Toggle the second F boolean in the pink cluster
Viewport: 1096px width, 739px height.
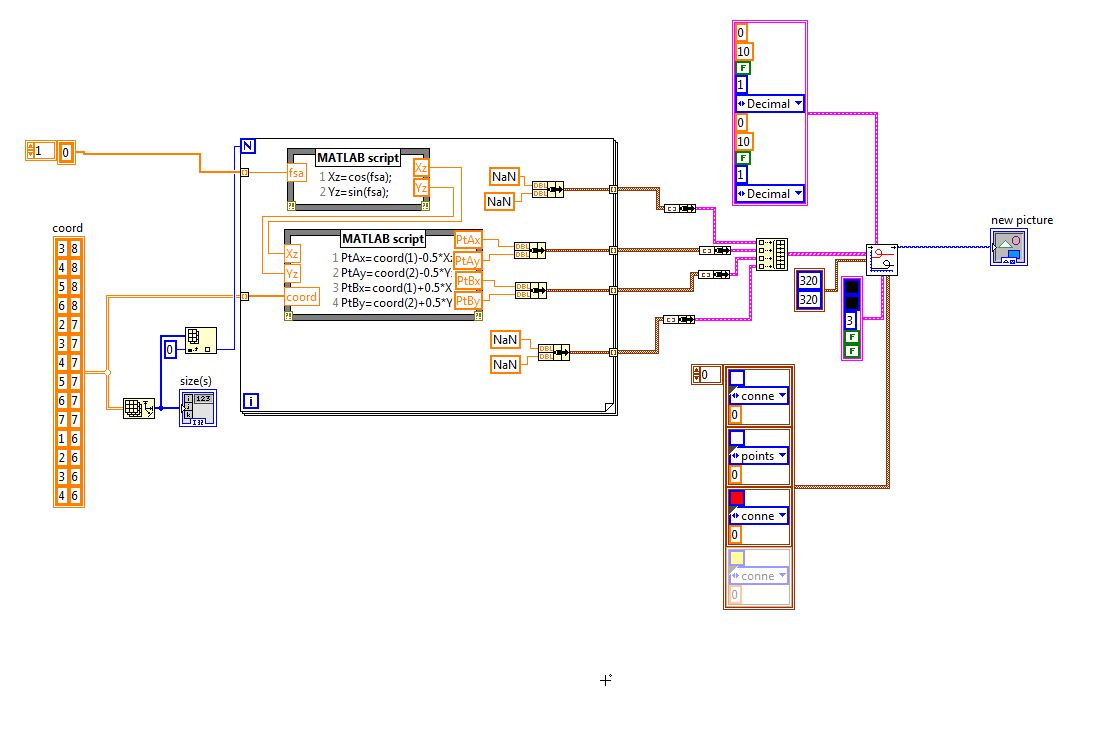742,157
